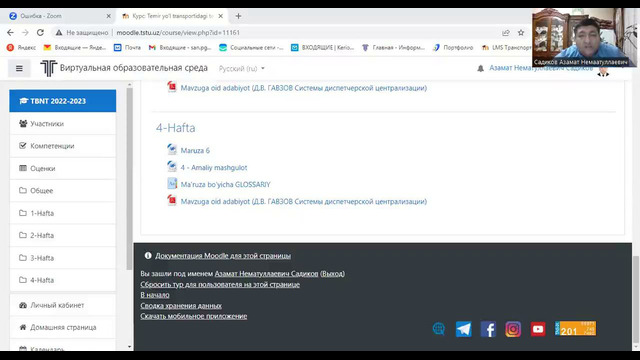Switch to the Ошибка - Zoom tab

pyautogui.click(x=57, y=16)
